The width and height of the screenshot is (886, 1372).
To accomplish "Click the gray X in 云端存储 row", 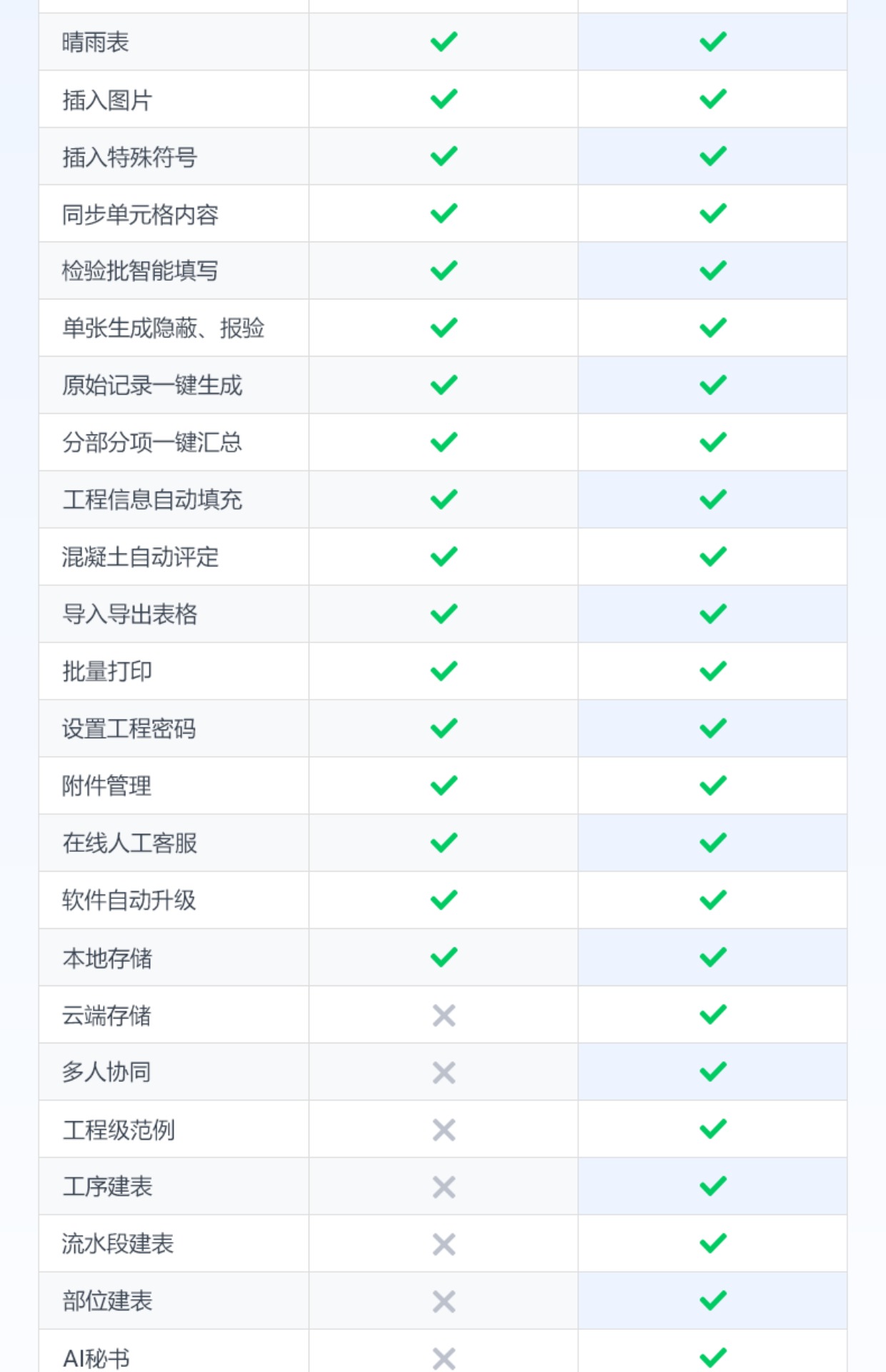I will coord(444,1015).
